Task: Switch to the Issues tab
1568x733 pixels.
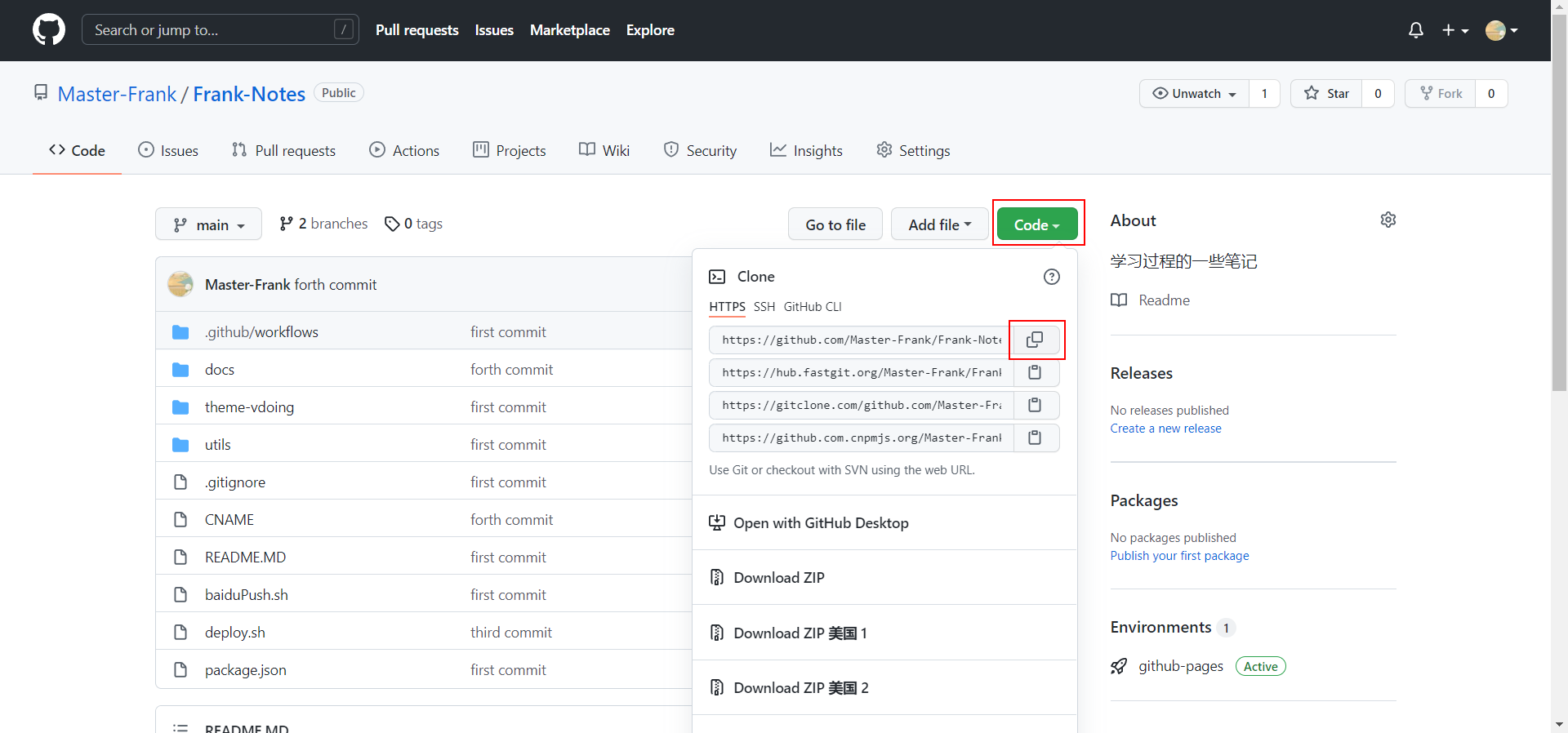Action: click(x=168, y=150)
